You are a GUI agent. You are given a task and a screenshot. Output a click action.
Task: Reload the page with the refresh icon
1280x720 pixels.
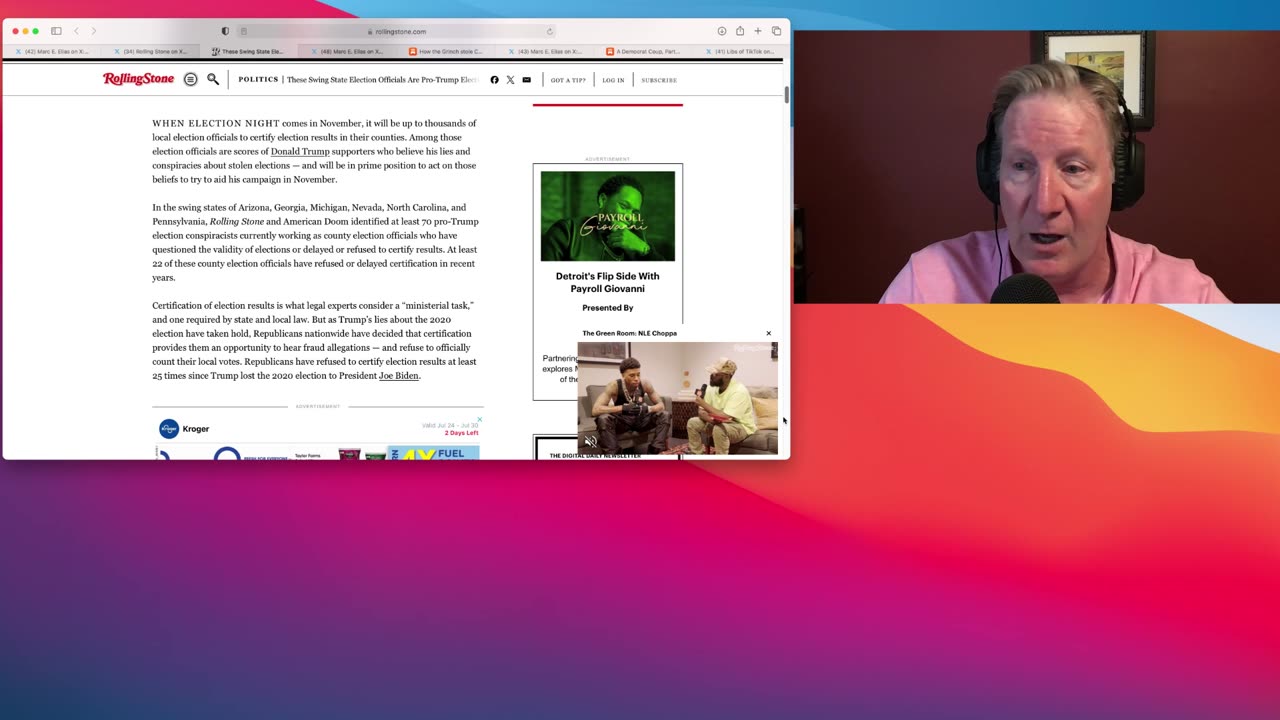pos(550,31)
